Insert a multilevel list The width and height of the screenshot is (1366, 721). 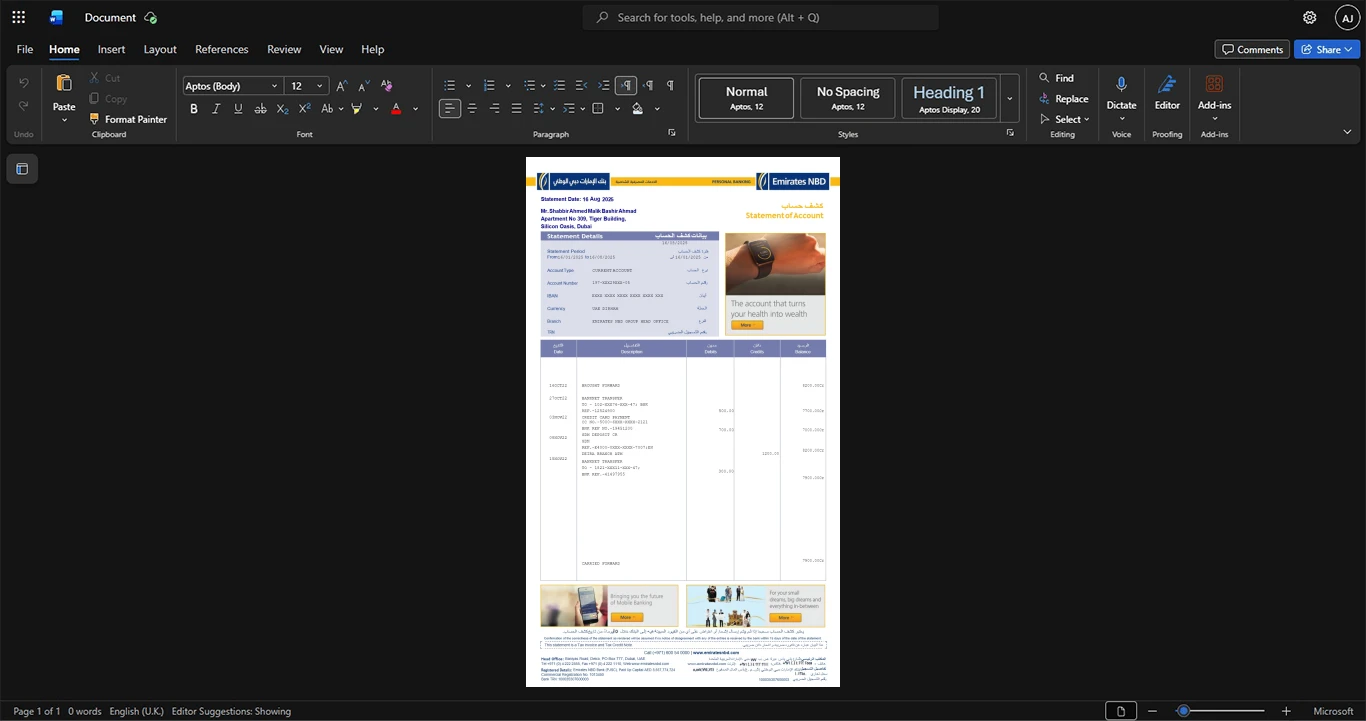click(529, 85)
